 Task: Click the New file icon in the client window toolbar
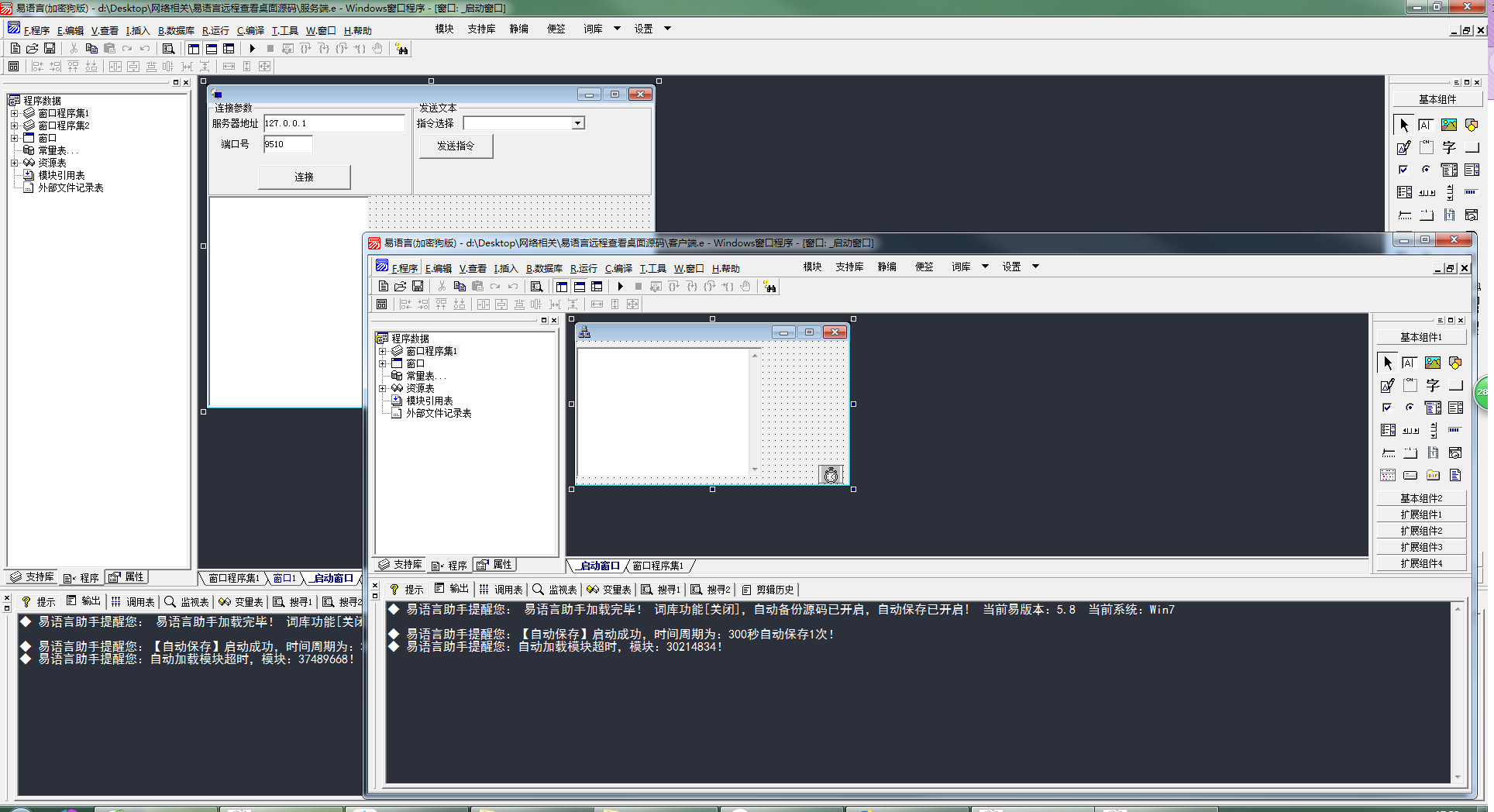383,287
